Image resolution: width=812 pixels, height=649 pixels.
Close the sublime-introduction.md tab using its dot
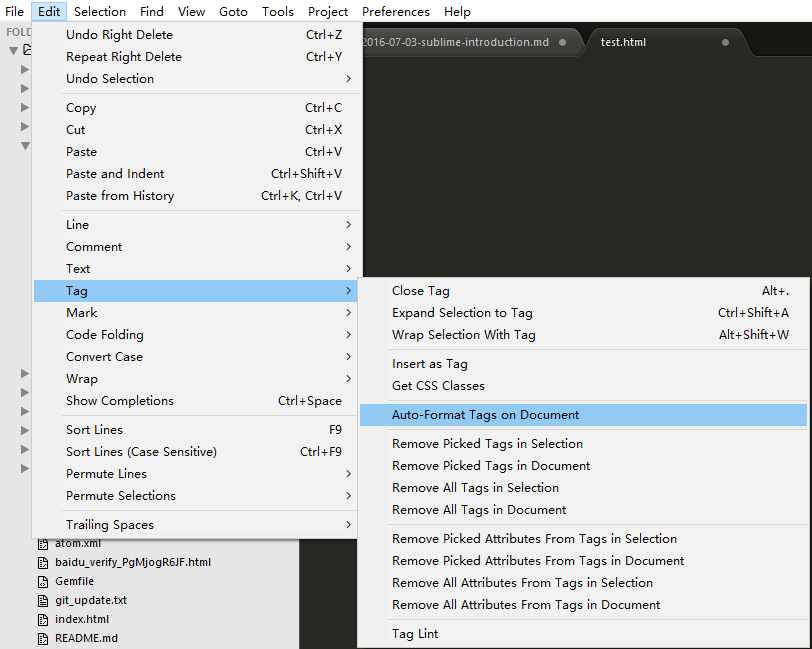pos(563,42)
